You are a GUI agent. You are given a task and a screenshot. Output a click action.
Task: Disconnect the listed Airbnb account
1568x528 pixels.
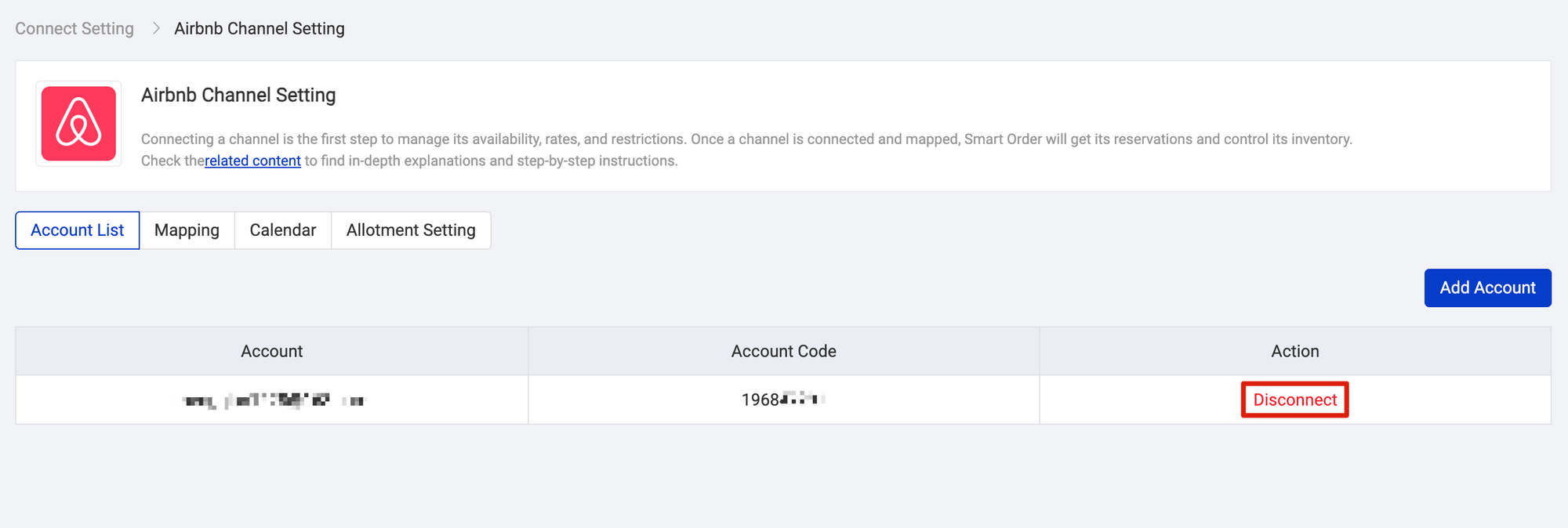(1294, 400)
